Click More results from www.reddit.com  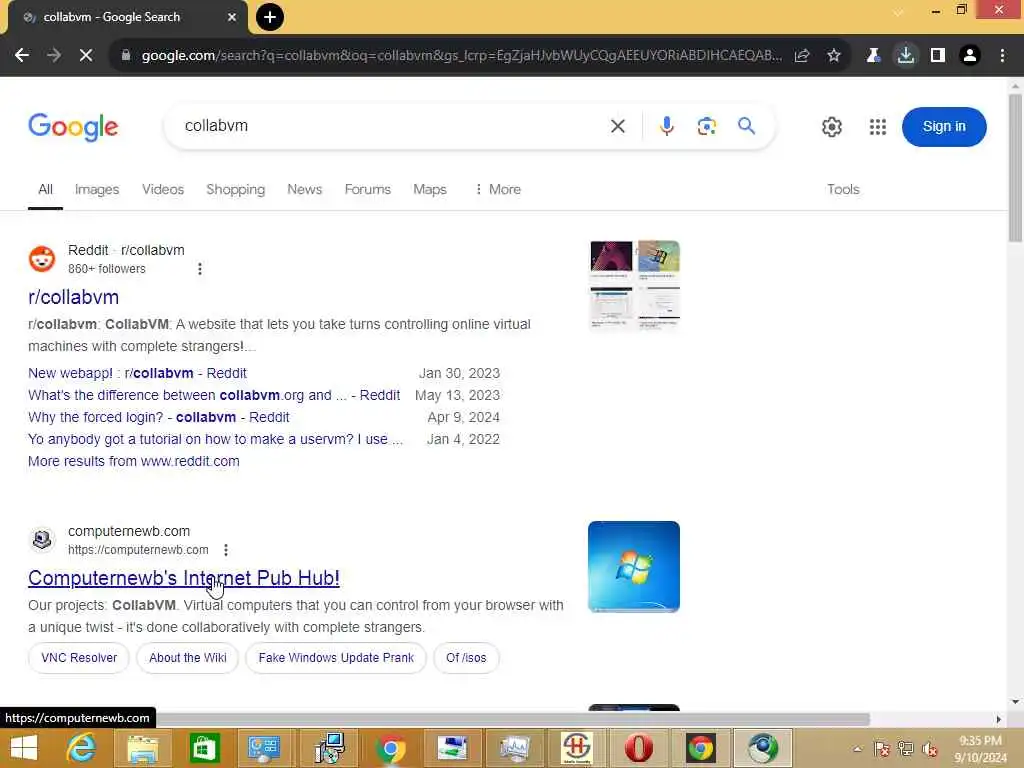click(x=134, y=462)
